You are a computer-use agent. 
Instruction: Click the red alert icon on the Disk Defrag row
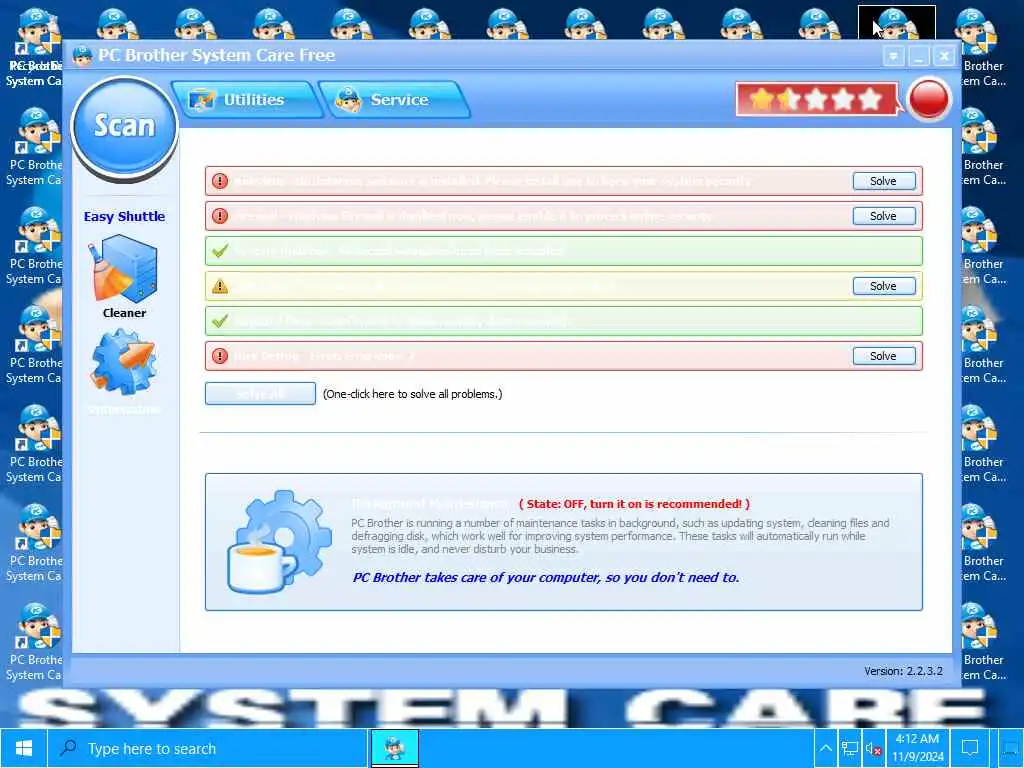[x=220, y=356]
